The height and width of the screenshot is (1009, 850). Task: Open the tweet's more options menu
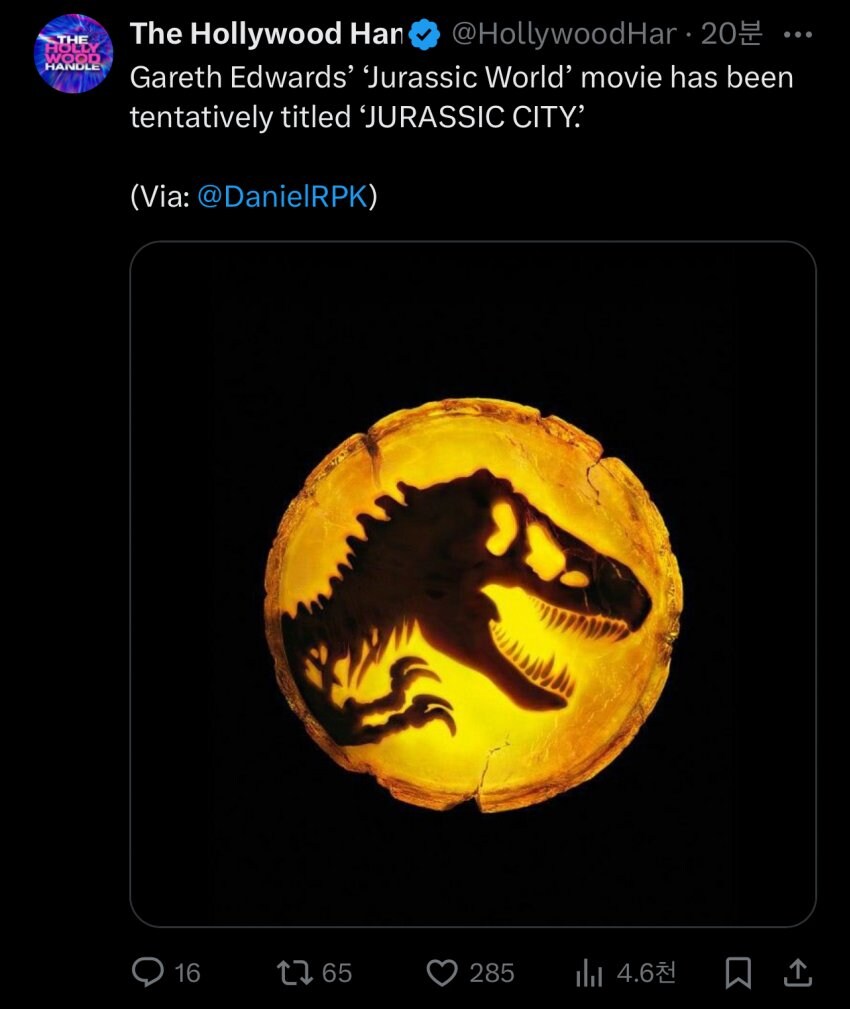click(x=798, y=35)
